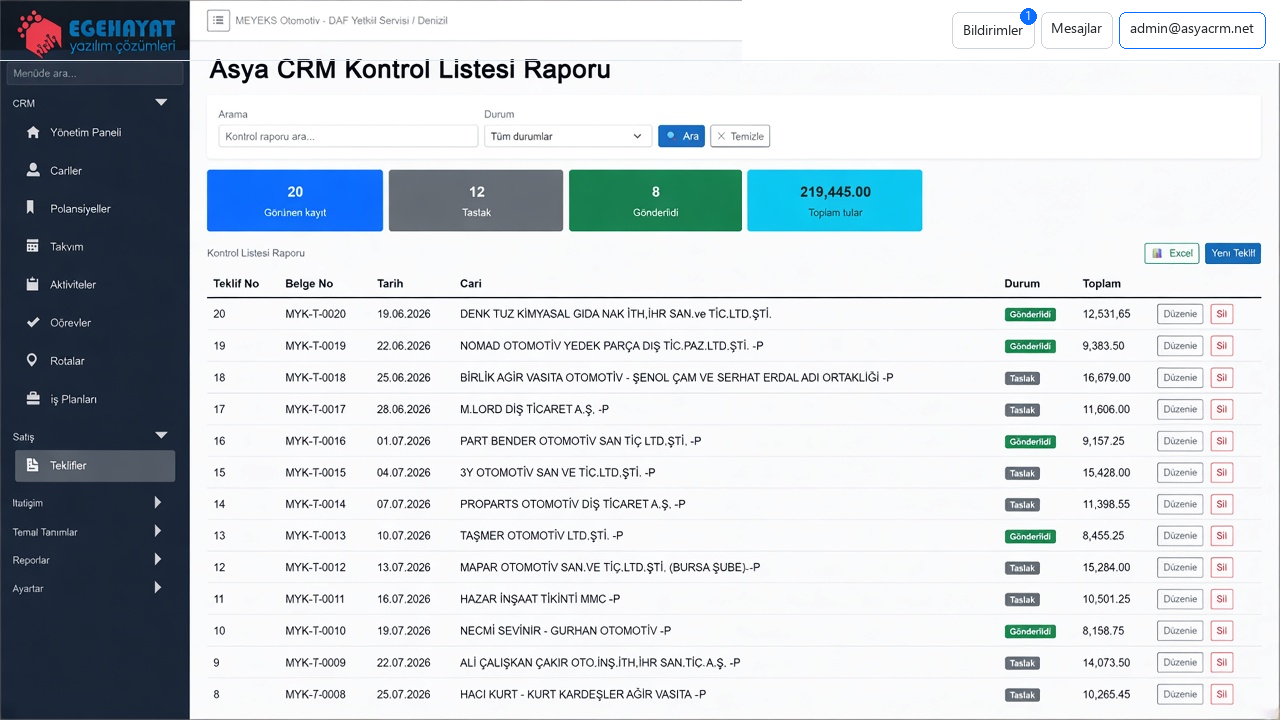The image size is (1280, 720).
Task: Click the Tarih column header
Action: (390, 284)
